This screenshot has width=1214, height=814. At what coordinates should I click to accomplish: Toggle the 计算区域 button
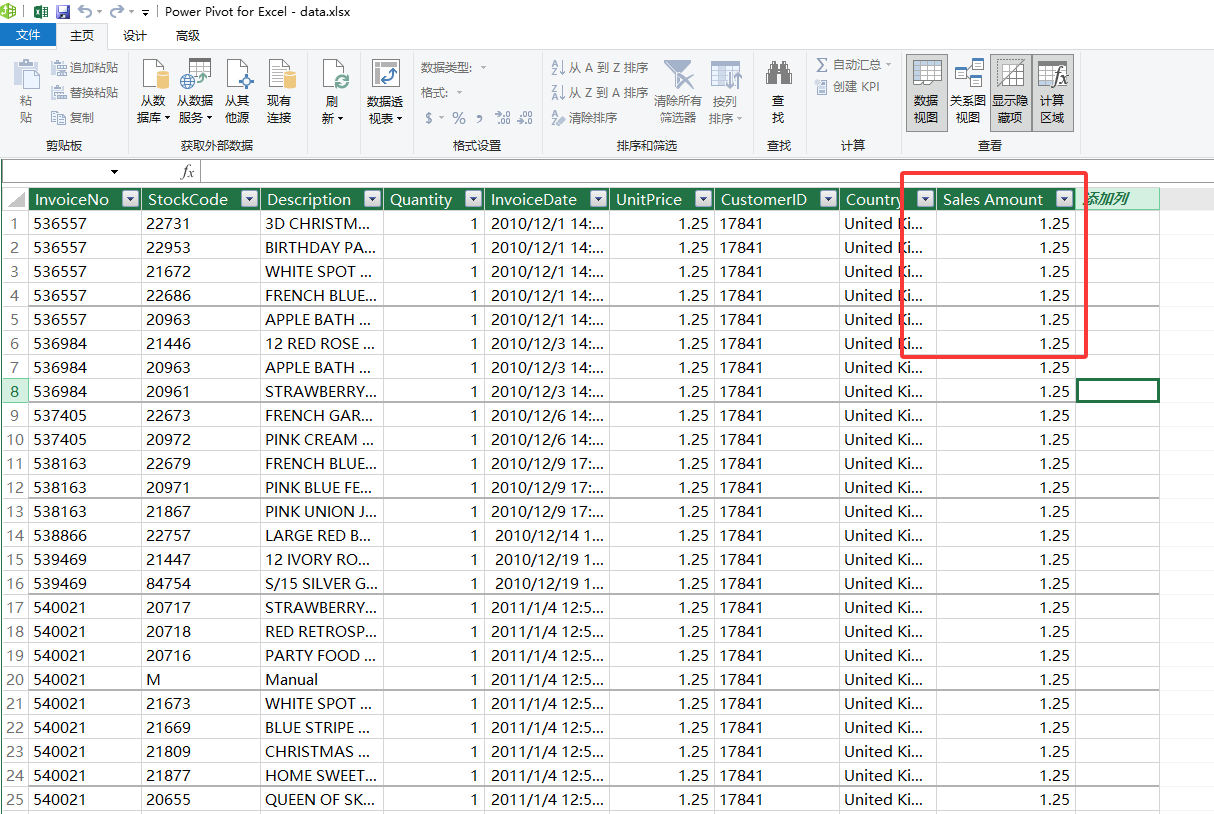(x=1052, y=91)
